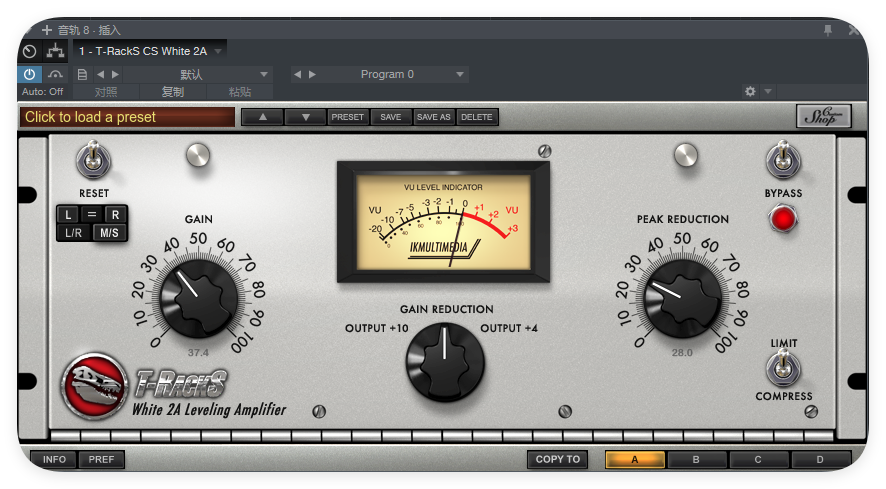The height and width of the screenshot is (489, 886).
Task: Flip the BYPASS toggle switch
Action: pos(783,160)
